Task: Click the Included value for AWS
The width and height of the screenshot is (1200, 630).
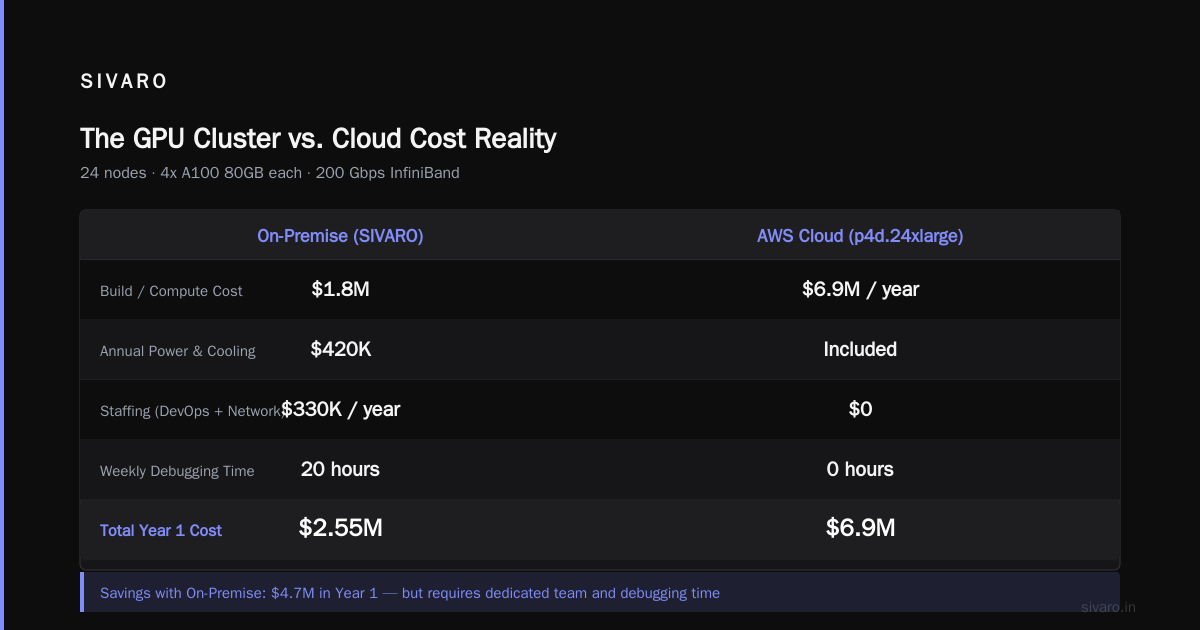Action: [860, 349]
